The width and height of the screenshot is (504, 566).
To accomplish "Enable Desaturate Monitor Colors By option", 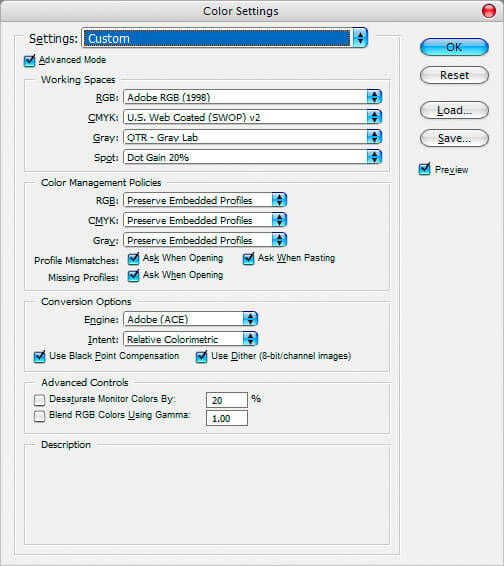I will coord(39,400).
